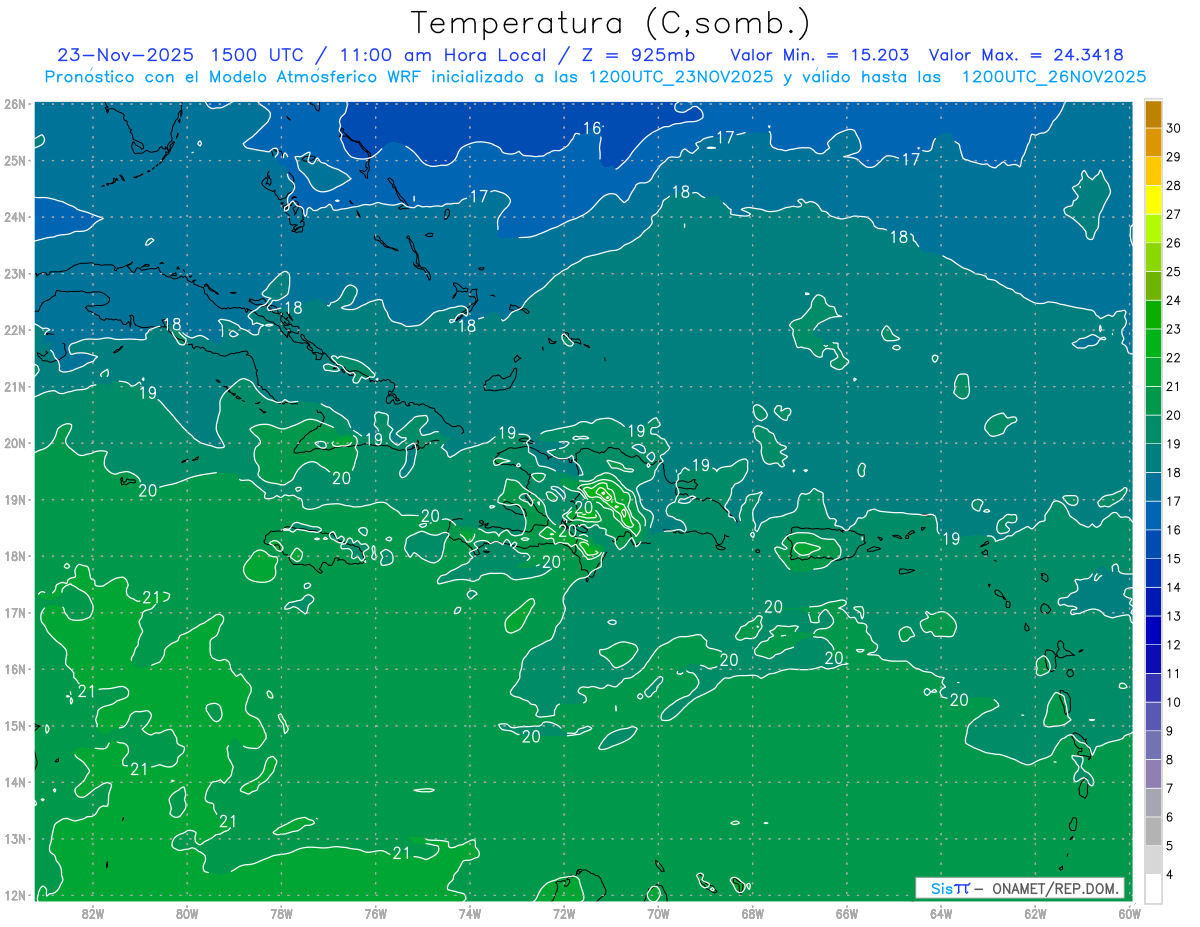
Task: Pick the yellow colorbar segment between 27 and 28
Action: click(x=1153, y=199)
